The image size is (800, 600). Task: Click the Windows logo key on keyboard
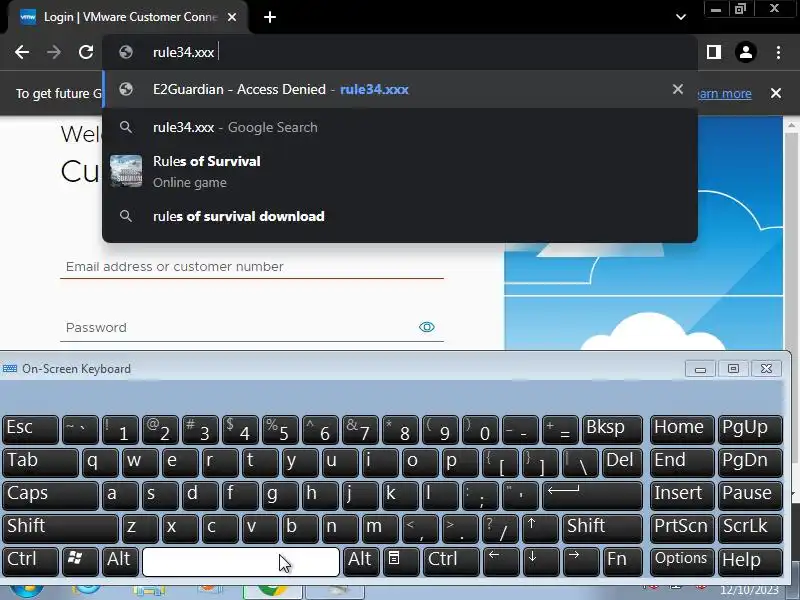80,561
